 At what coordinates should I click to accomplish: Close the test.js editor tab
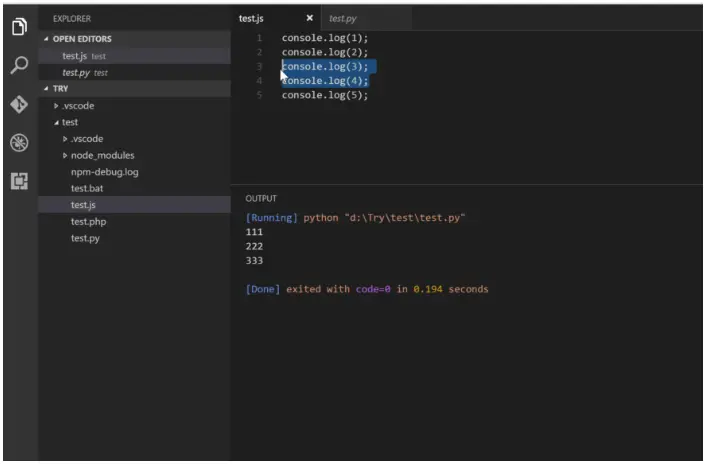[309, 18]
